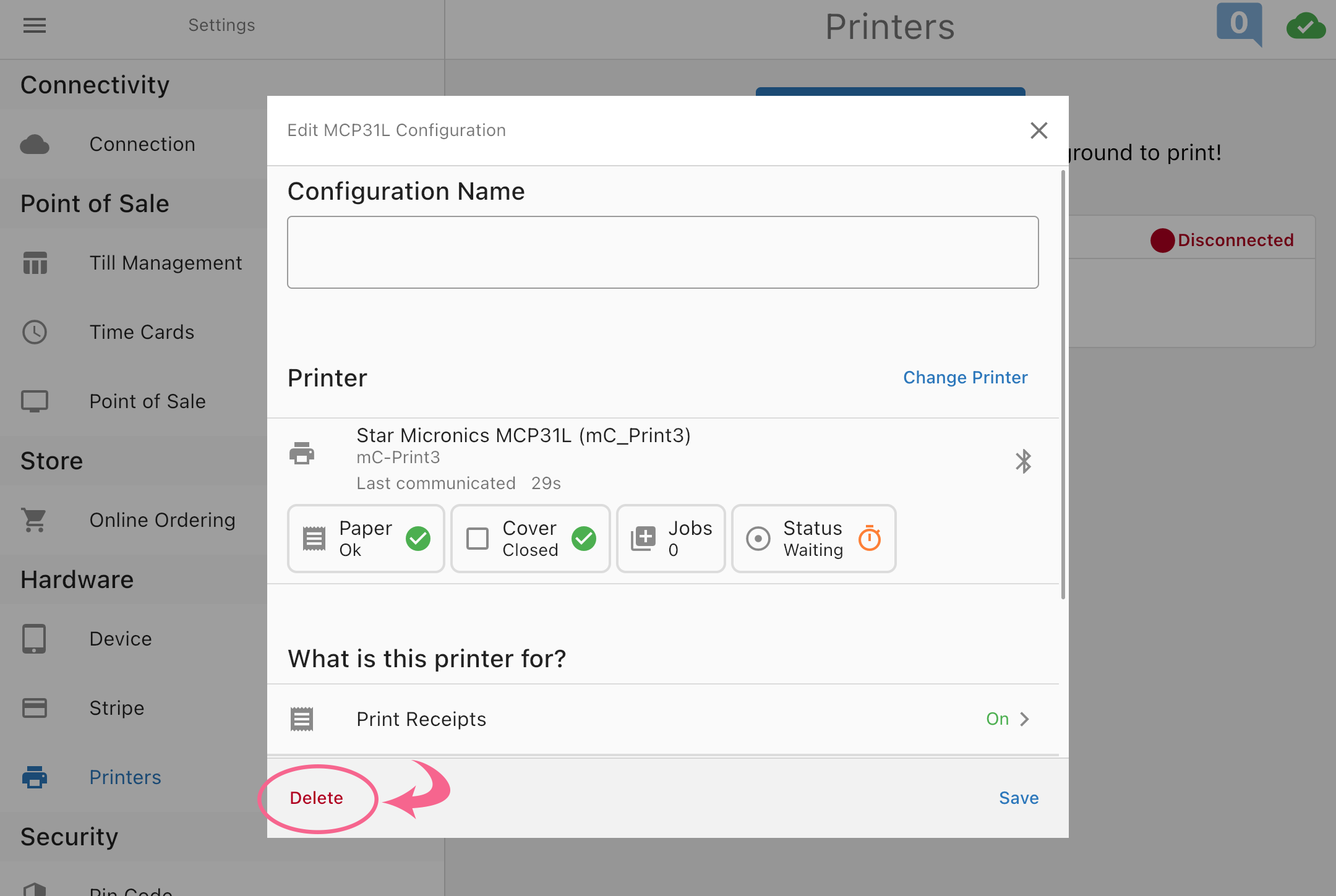Expand Print Receipts chevron arrow

tap(1025, 719)
